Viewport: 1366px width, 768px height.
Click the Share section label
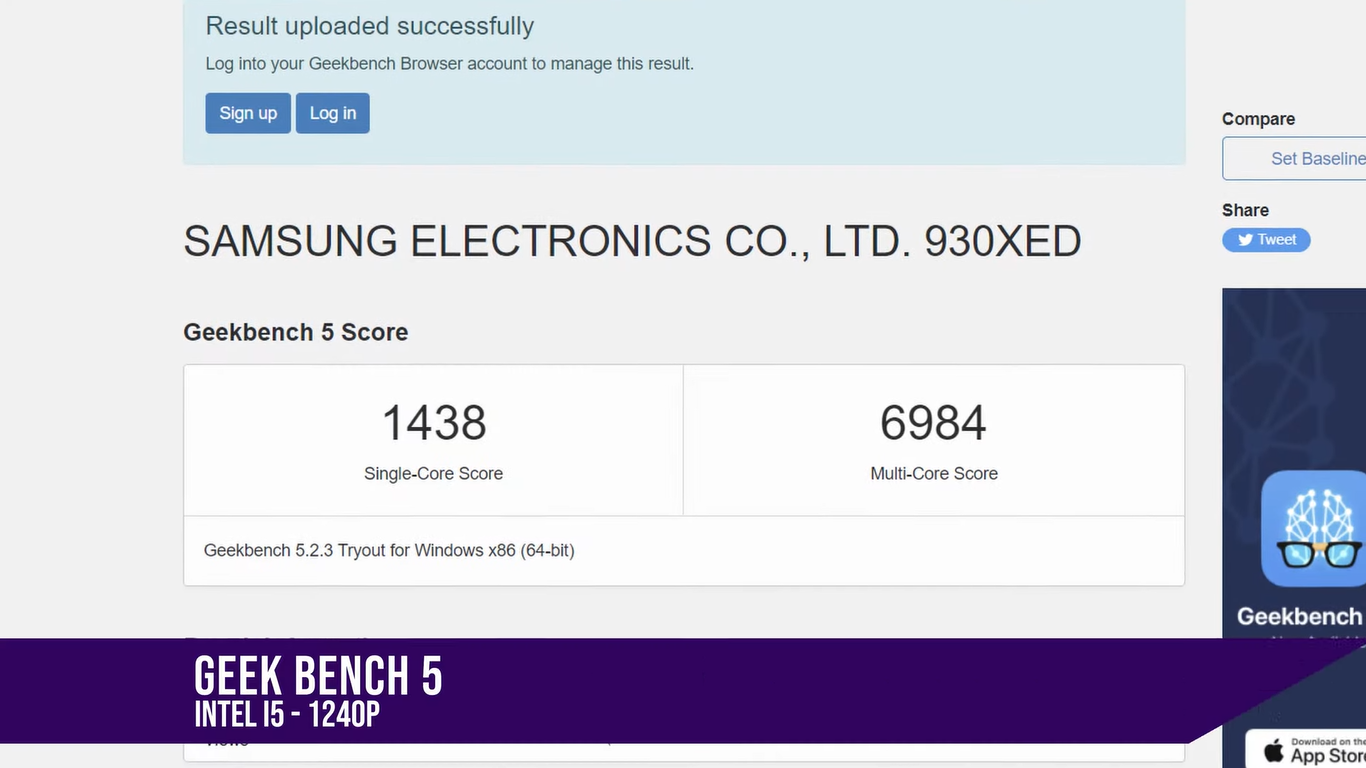[1245, 210]
